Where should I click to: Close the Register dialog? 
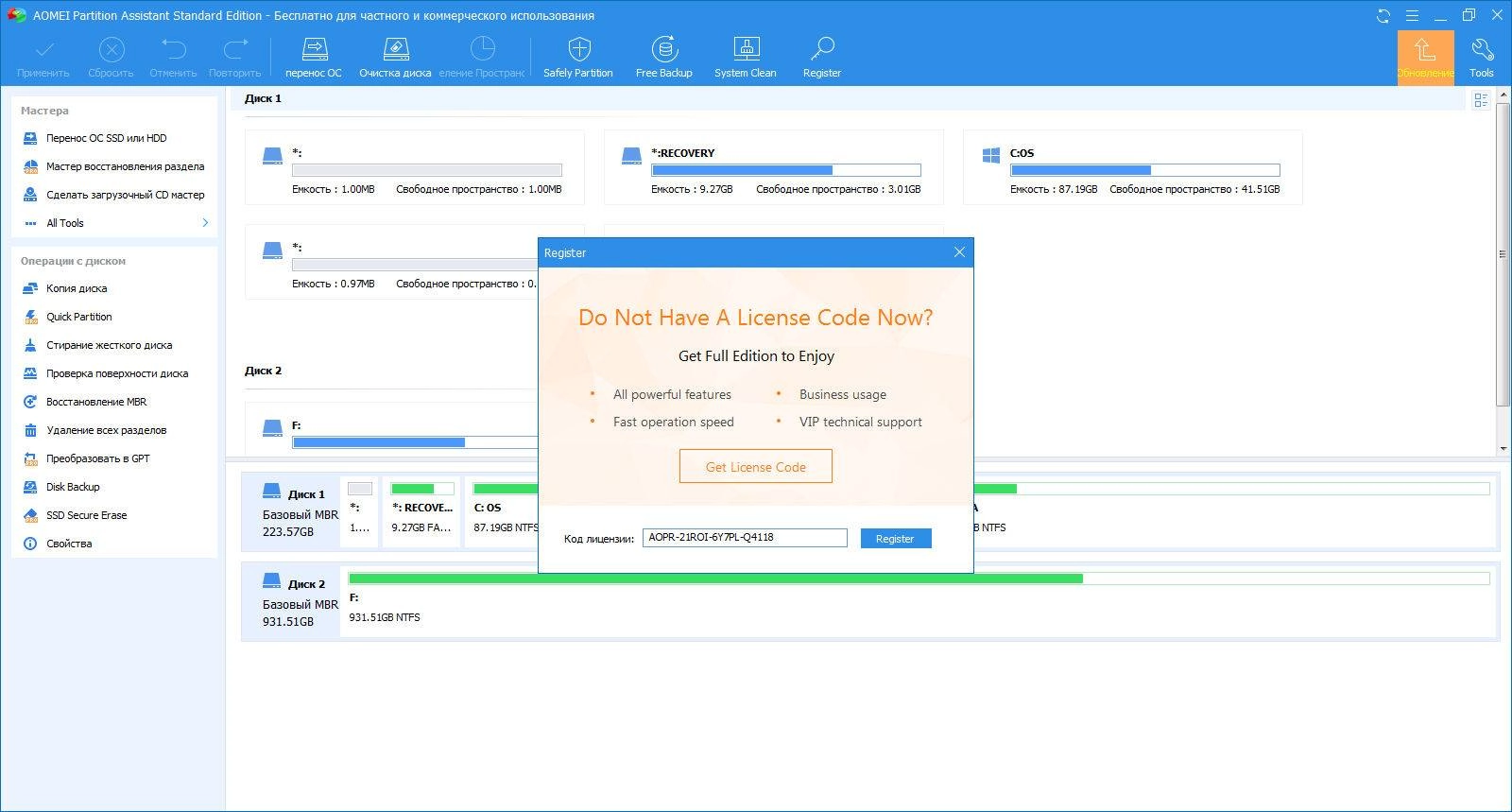959,252
